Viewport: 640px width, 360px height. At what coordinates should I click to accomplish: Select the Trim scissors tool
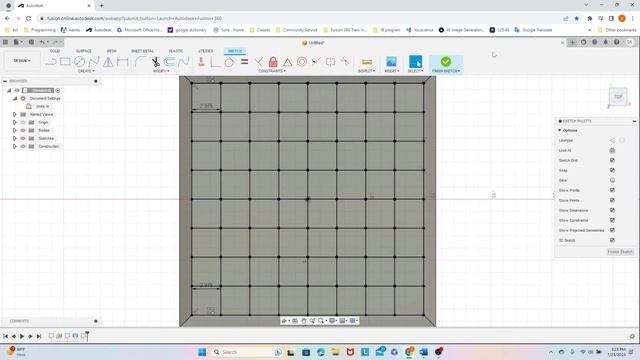pos(156,62)
